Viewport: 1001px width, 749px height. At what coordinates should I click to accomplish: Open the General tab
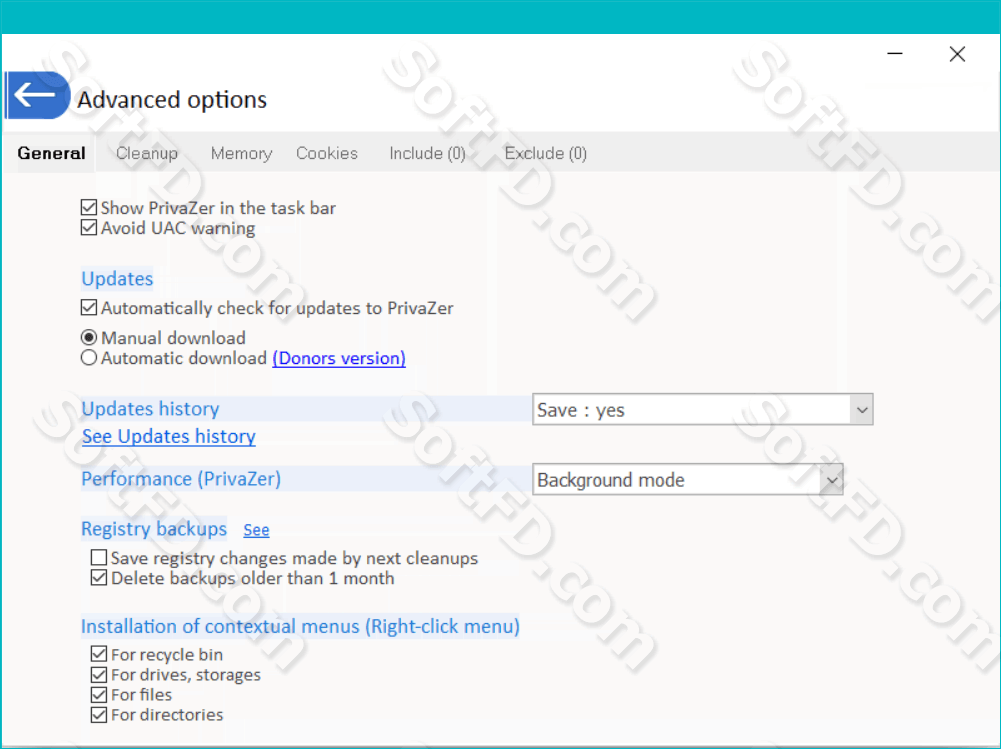(x=51, y=153)
